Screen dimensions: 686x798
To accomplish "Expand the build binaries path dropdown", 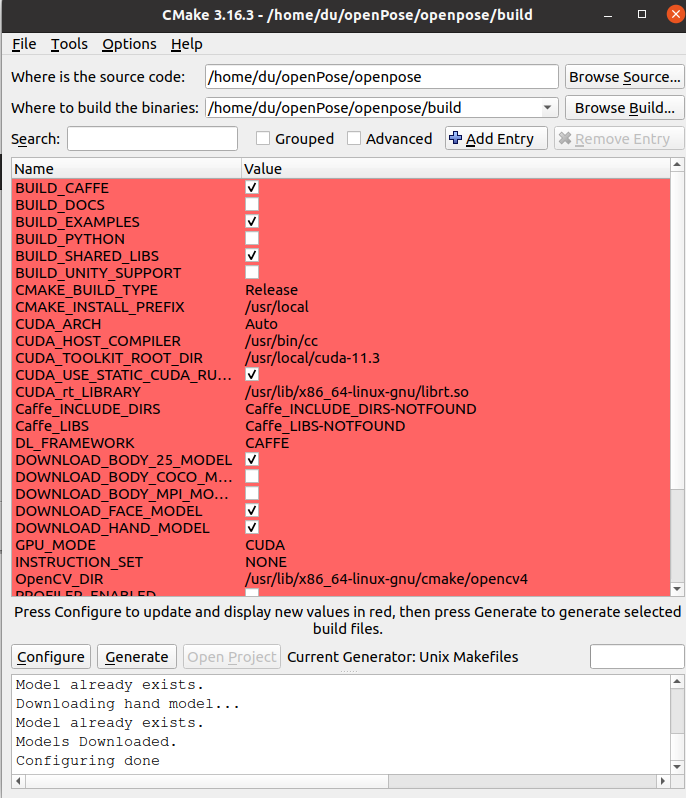I will click(548, 108).
